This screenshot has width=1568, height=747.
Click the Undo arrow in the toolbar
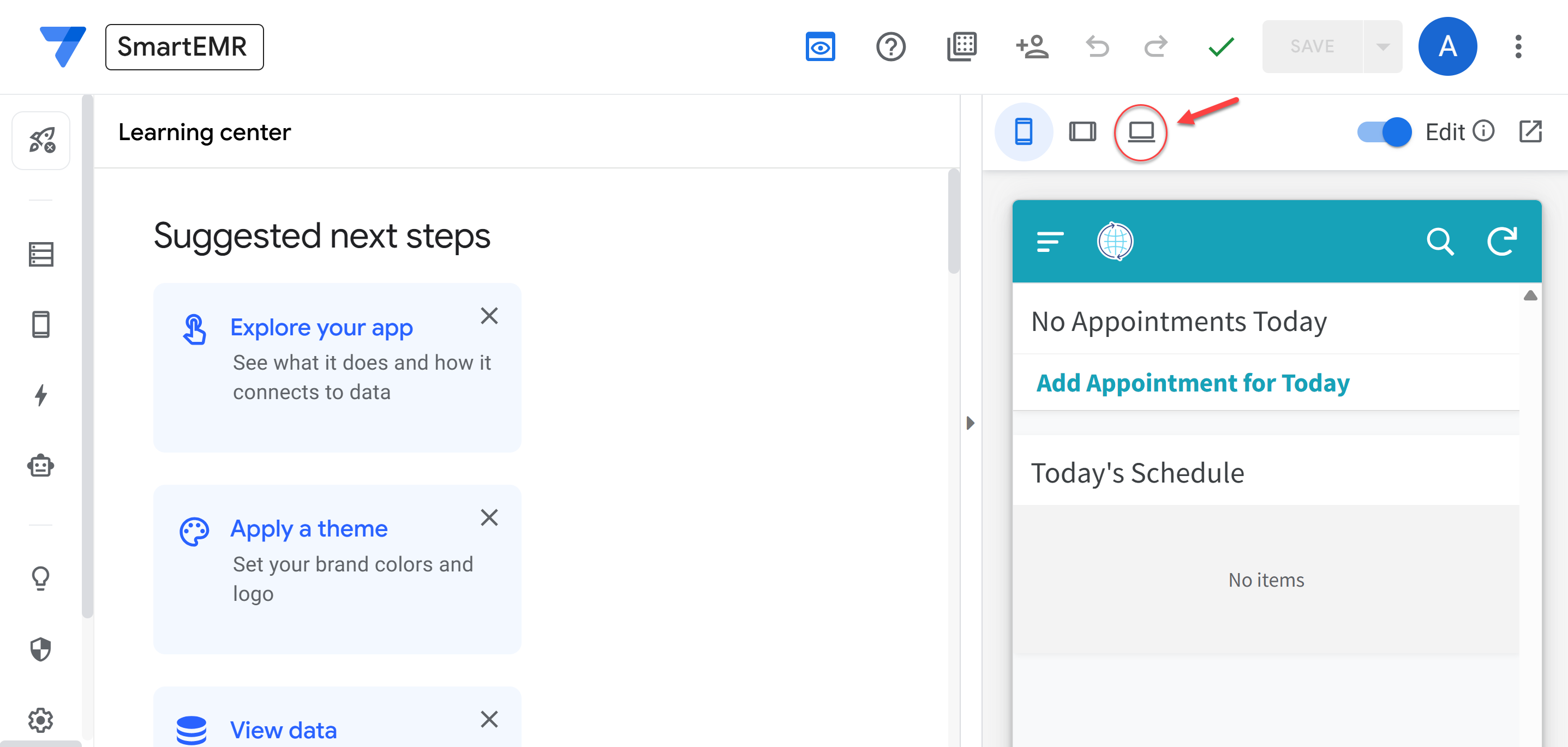tap(1097, 46)
